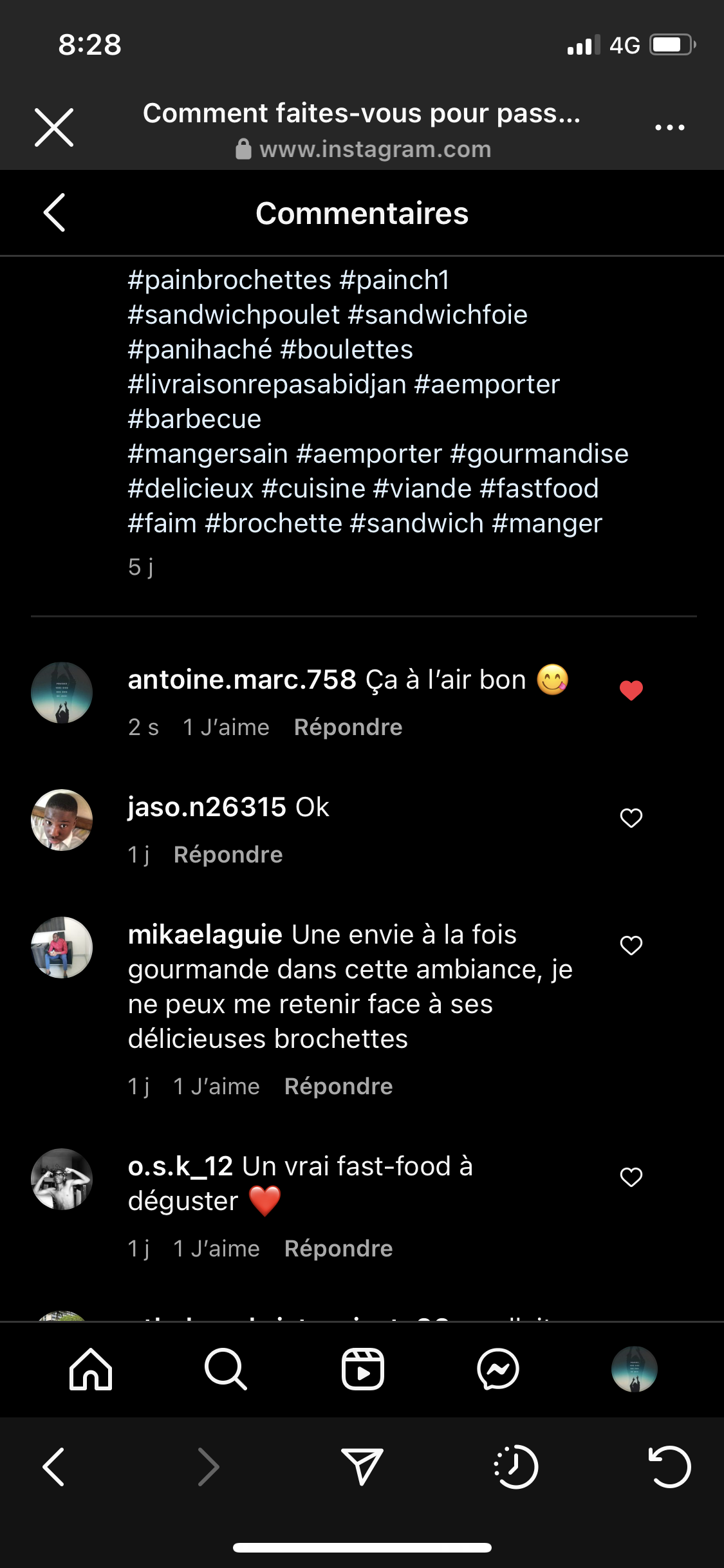Image resolution: width=724 pixels, height=1568 pixels.
Task: View jaso.n26315's profile picture
Action: [x=62, y=820]
